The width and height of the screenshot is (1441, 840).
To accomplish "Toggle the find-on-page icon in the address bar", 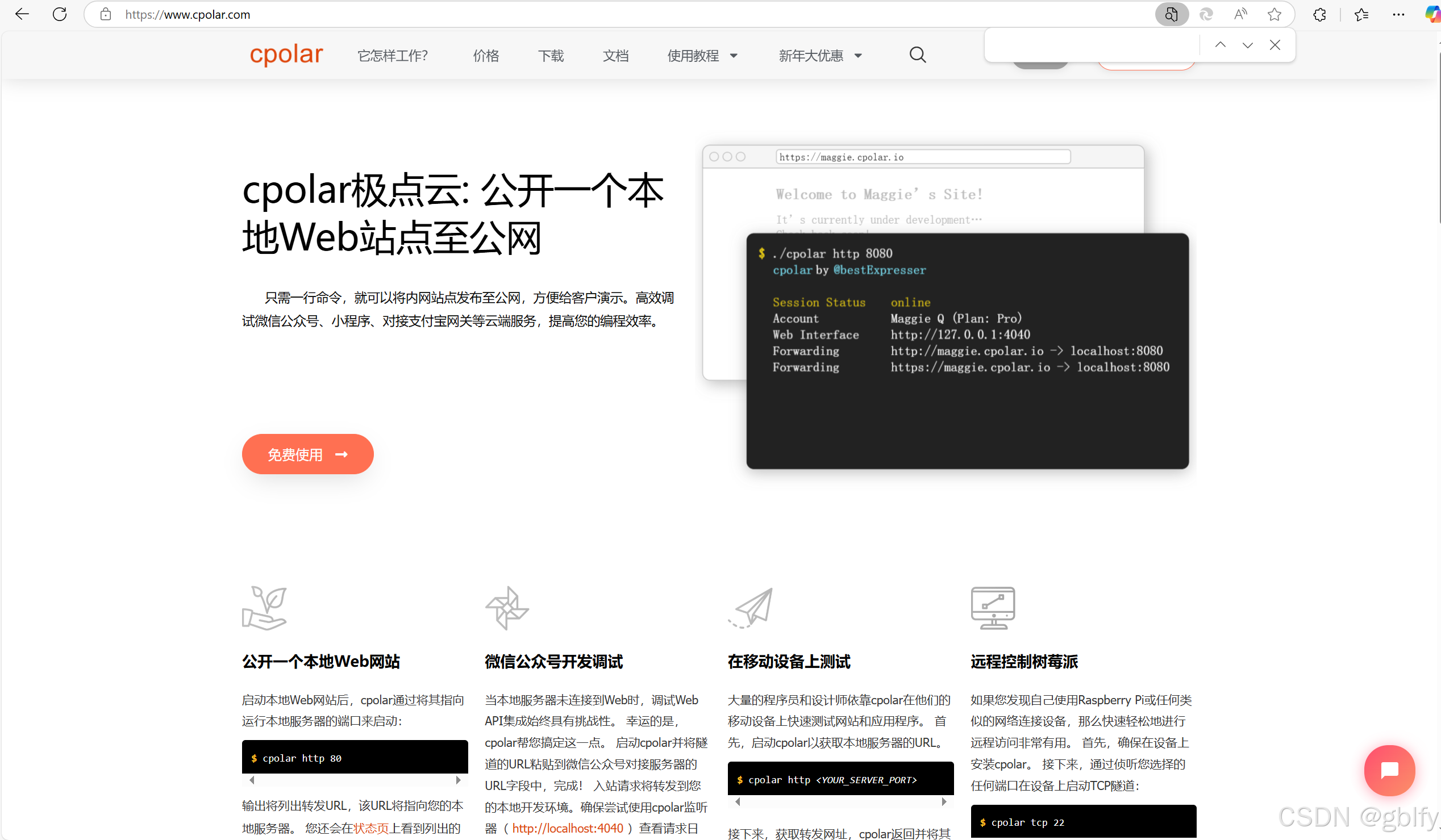I will pyautogui.click(x=1171, y=14).
